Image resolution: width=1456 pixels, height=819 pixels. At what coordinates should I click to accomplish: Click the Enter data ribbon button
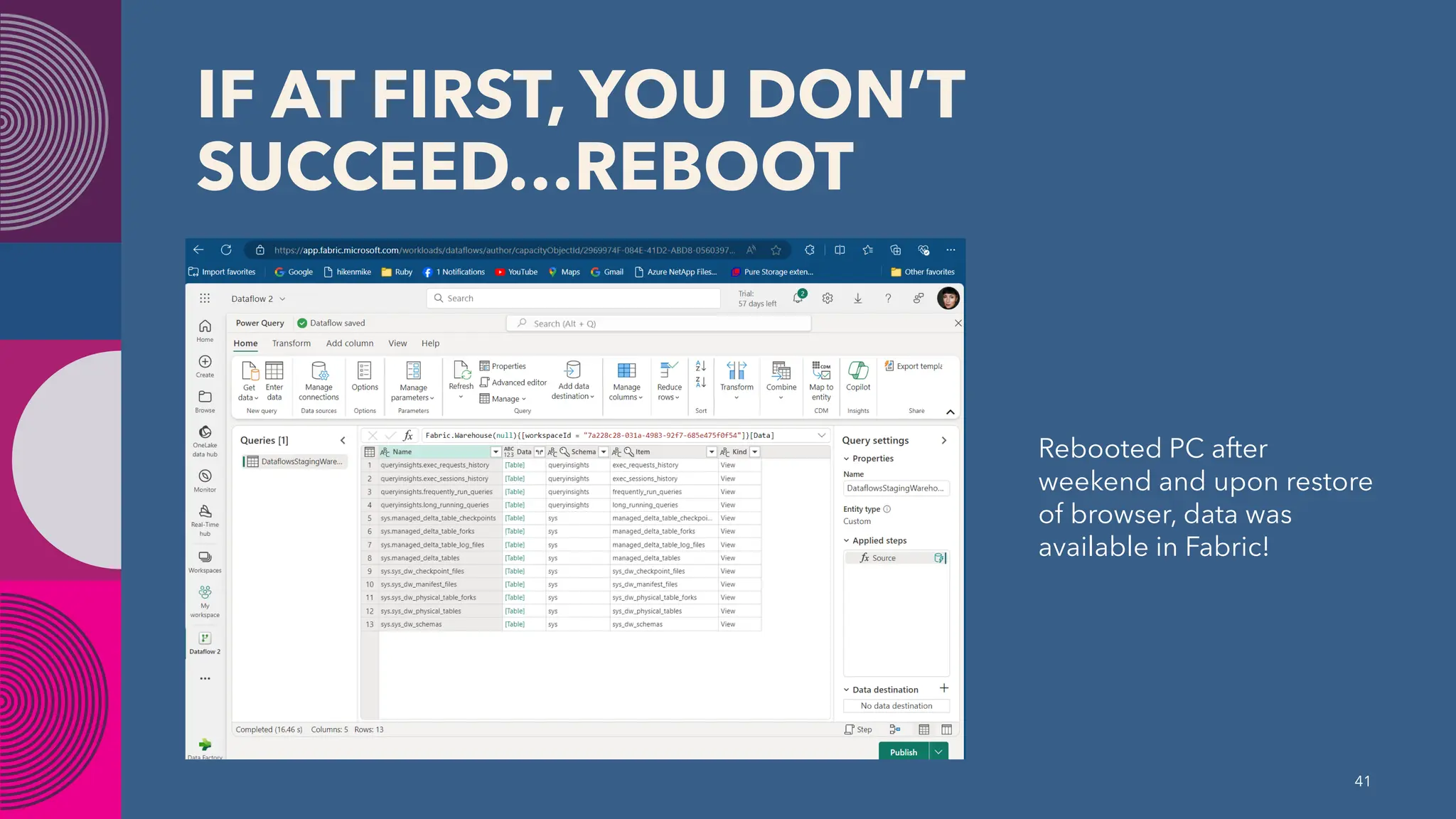coord(274,381)
